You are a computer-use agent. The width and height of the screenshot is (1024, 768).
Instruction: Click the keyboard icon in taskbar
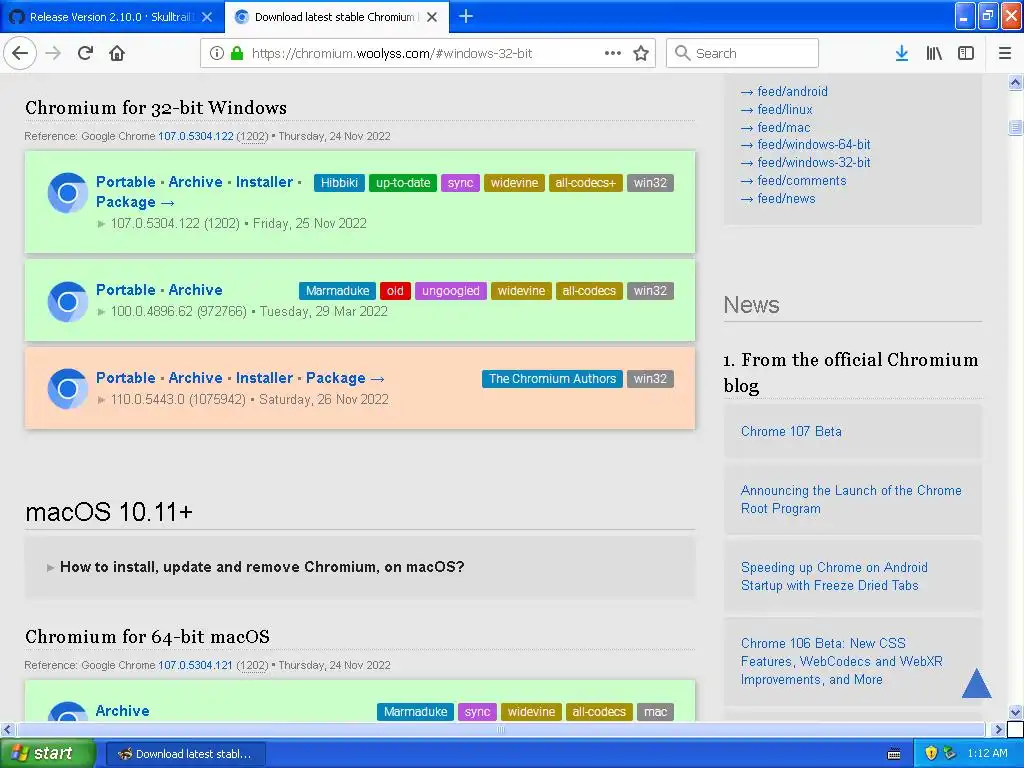click(894, 754)
